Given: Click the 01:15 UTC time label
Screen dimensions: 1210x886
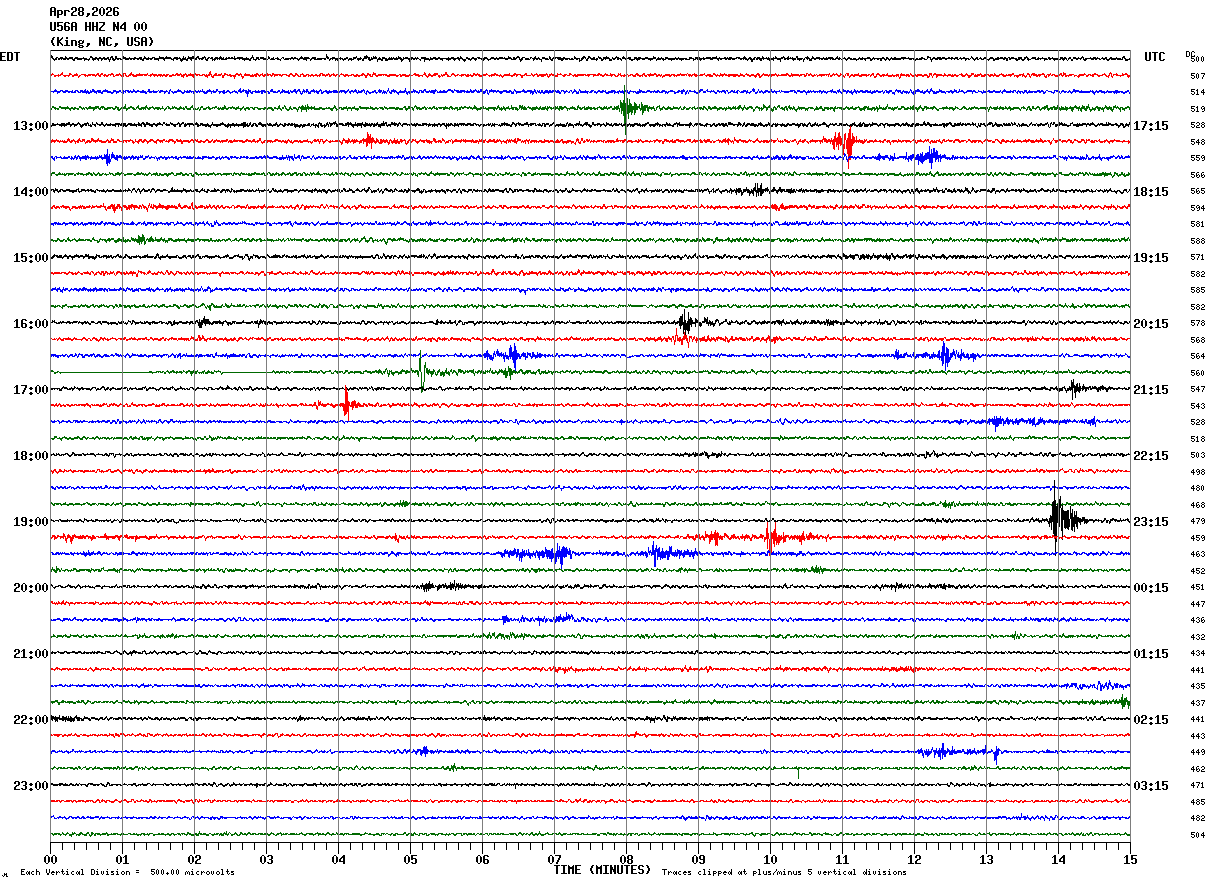Looking at the screenshot, I should (x=1151, y=654).
